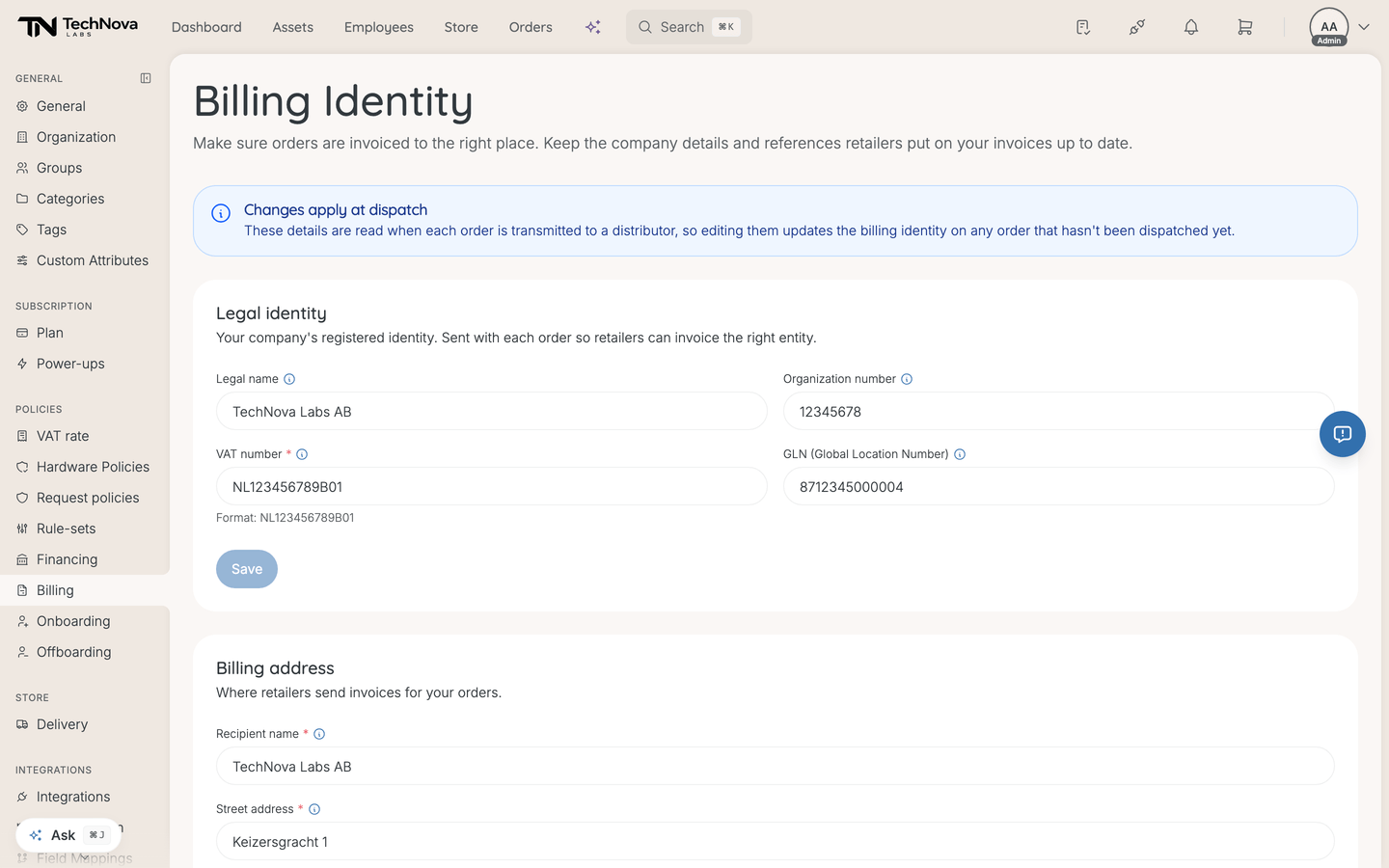Open the Employees menu item

pos(379,27)
